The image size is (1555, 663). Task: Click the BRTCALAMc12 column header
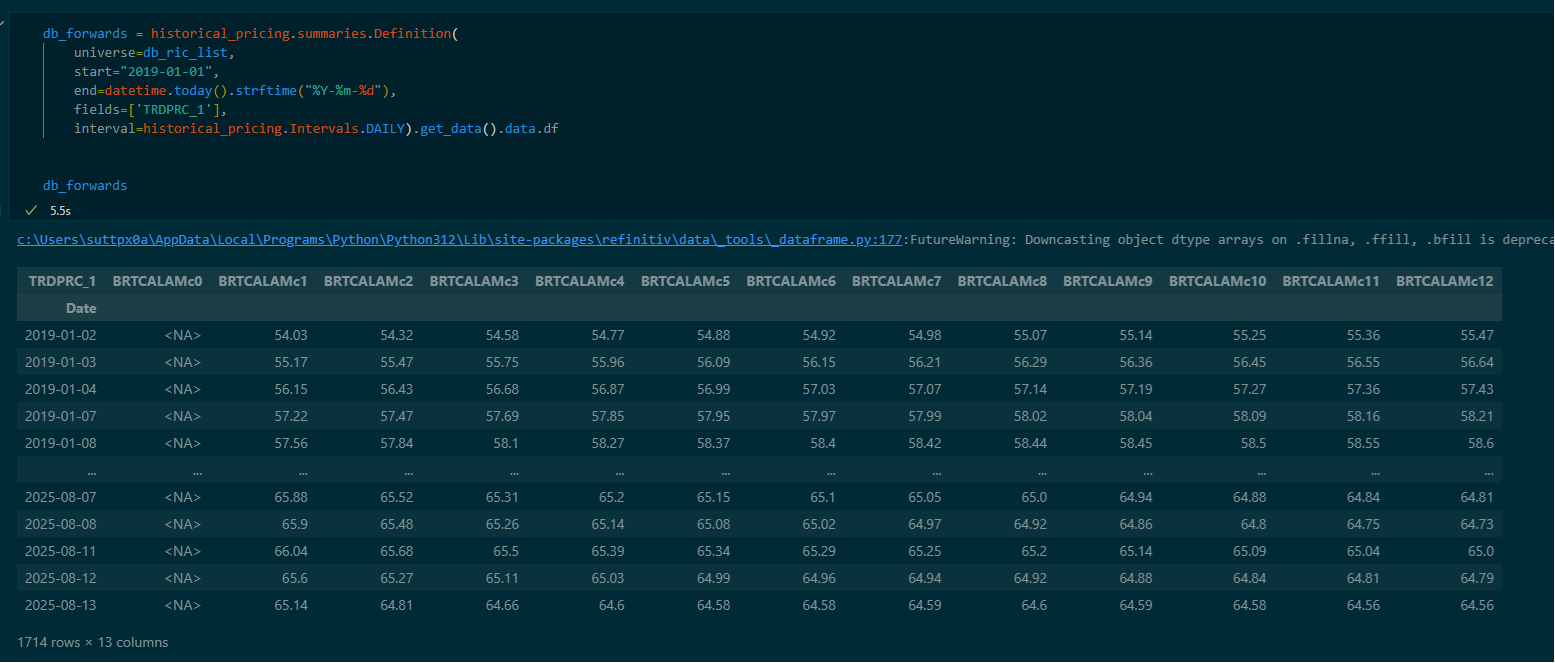click(1445, 282)
